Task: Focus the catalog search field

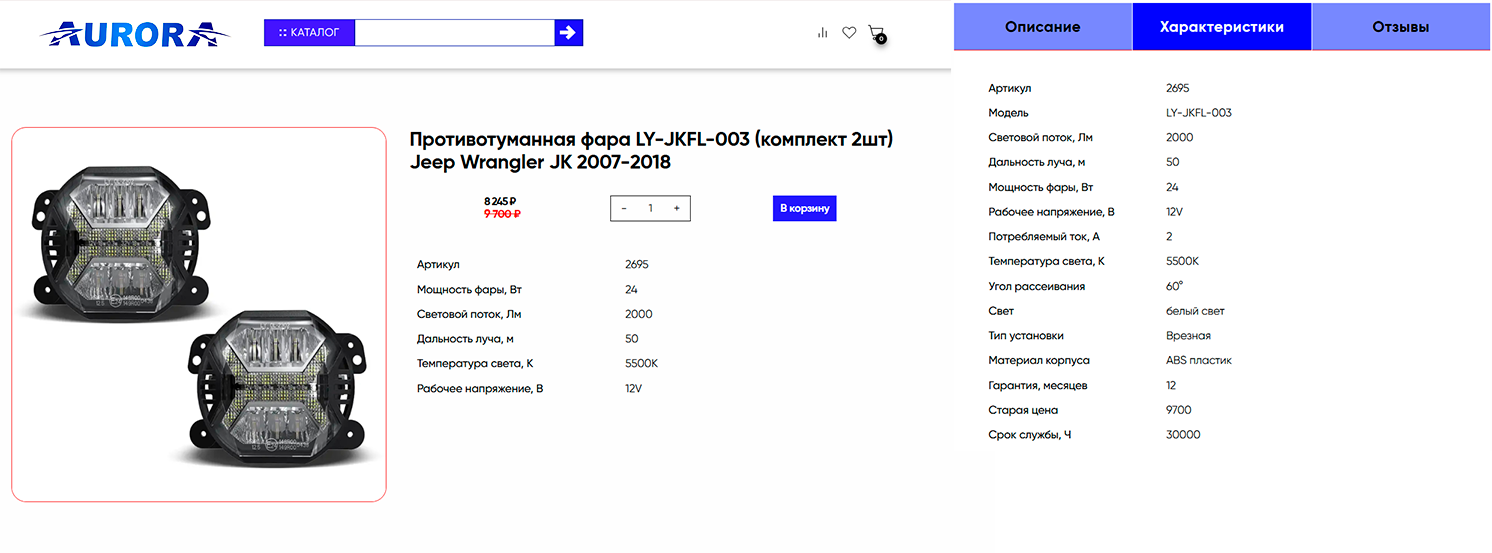Action: pyautogui.click(x=455, y=33)
